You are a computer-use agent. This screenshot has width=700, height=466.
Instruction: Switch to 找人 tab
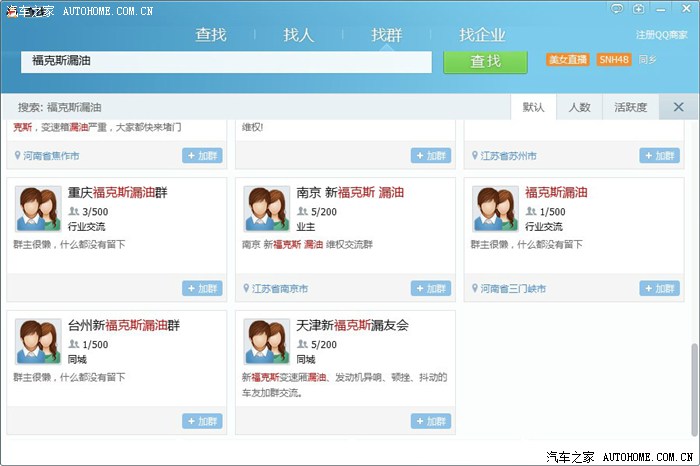(x=298, y=35)
